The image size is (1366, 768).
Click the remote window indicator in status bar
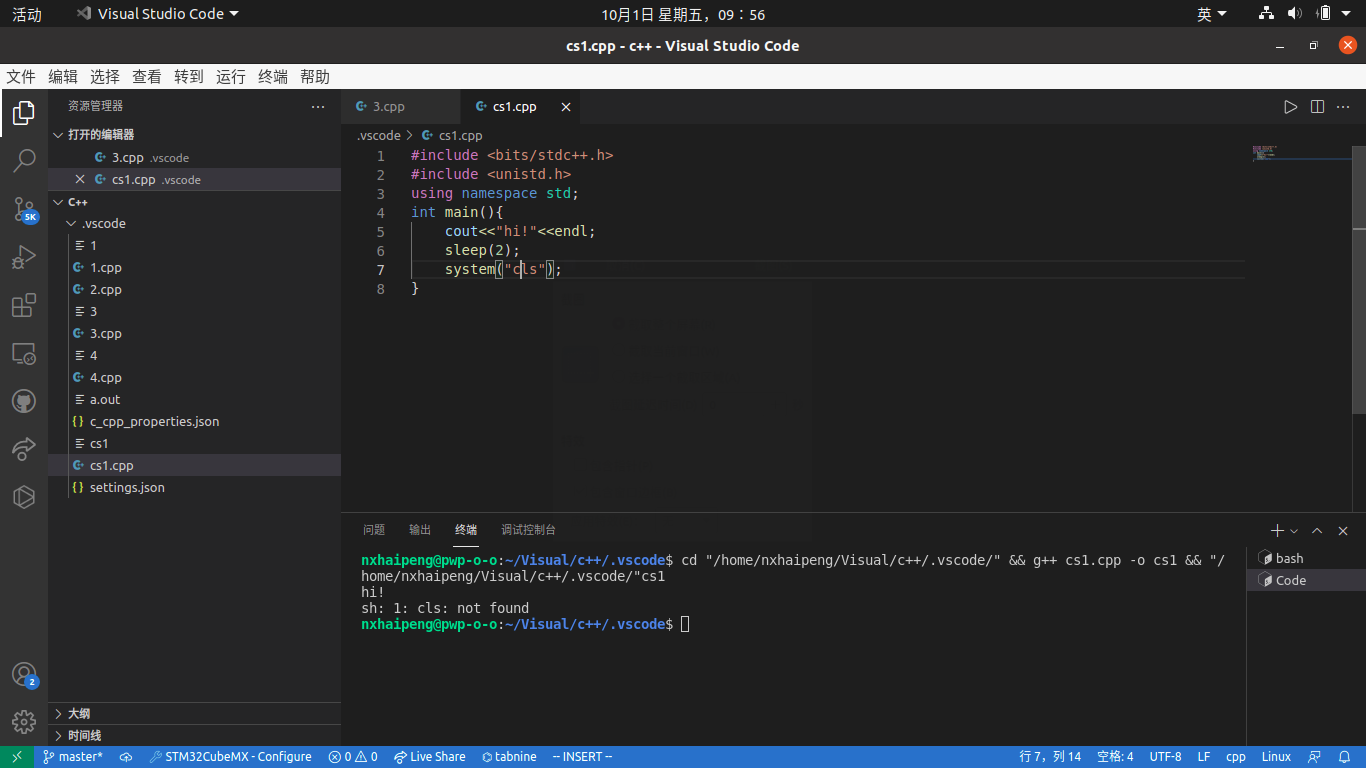coord(17,757)
